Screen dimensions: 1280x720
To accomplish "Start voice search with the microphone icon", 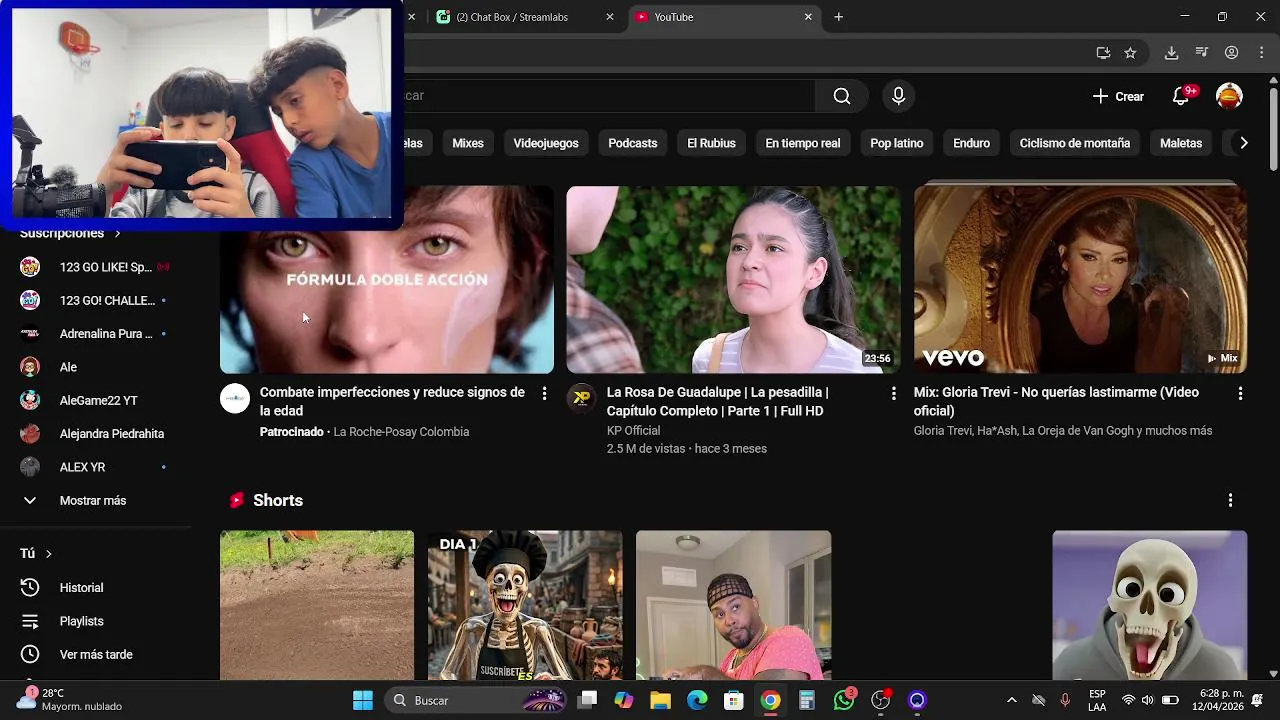I will pyautogui.click(x=898, y=96).
